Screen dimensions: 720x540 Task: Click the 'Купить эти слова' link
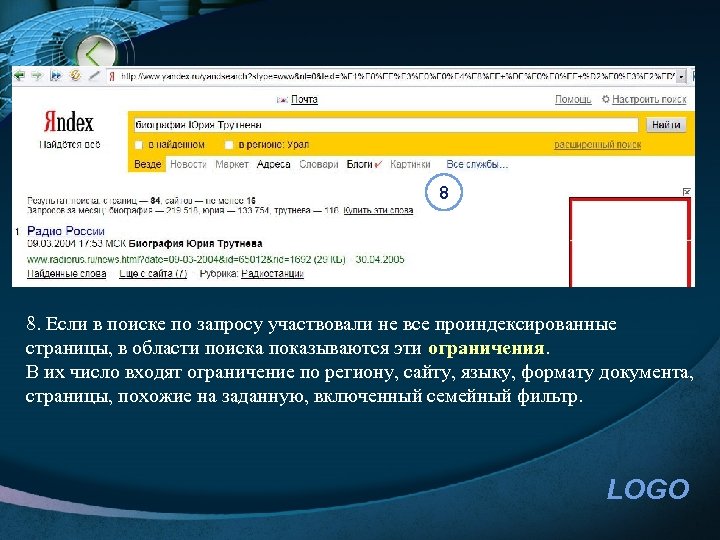click(378, 210)
